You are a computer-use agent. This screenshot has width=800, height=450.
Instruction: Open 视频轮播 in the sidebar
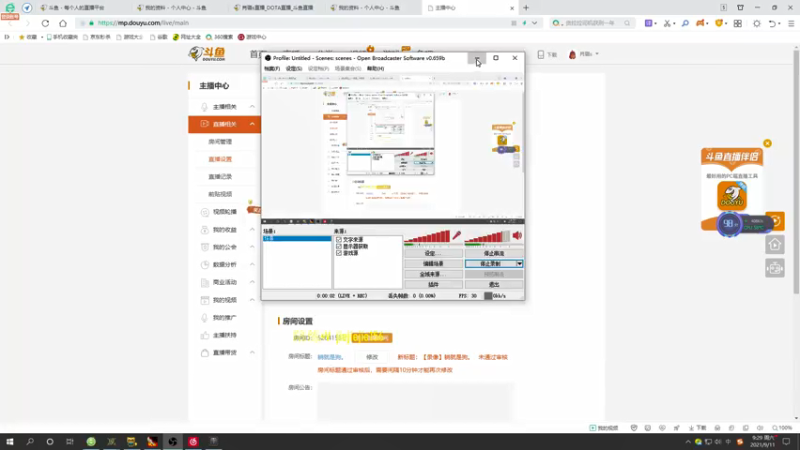click(224, 212)
